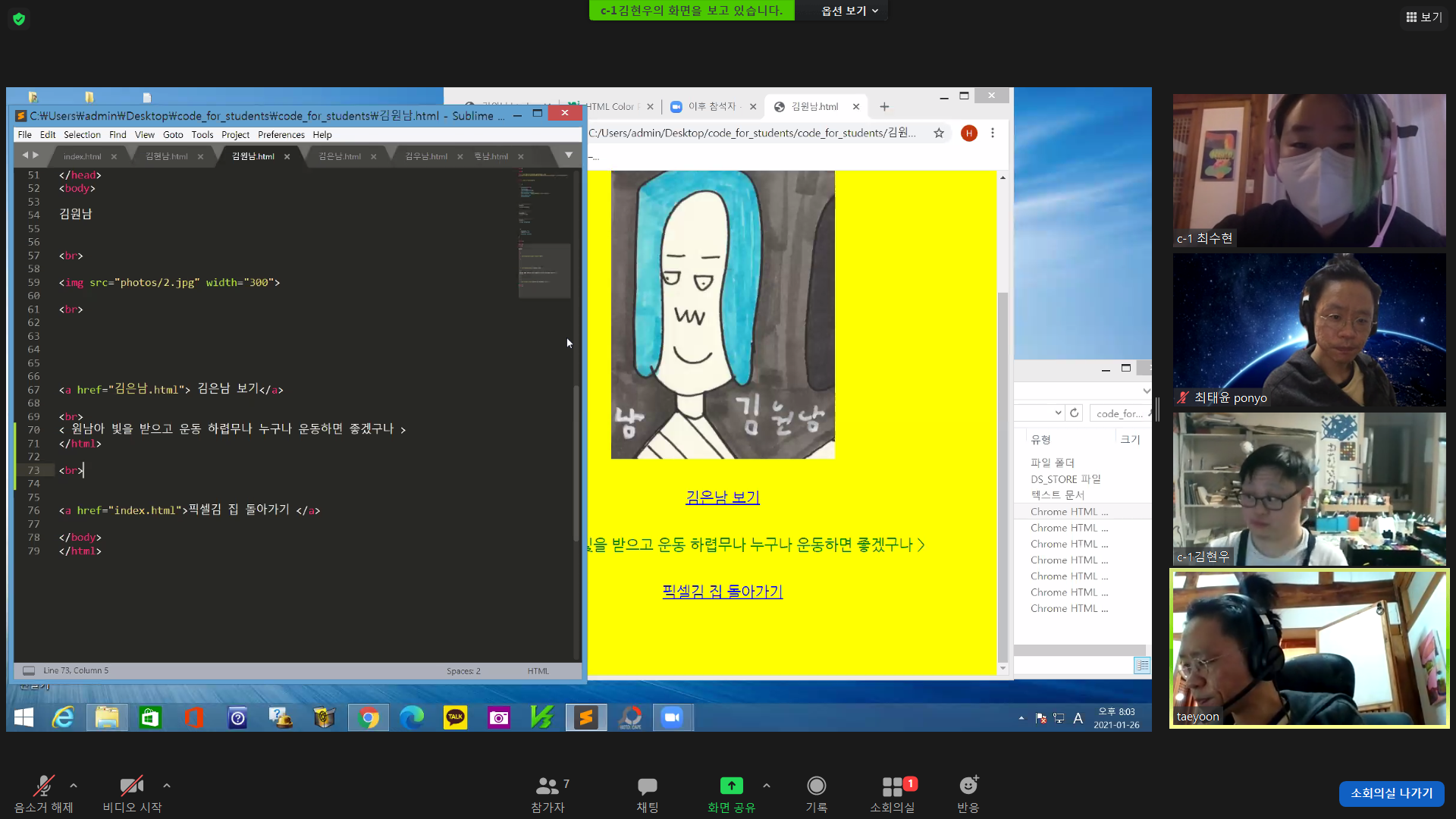Open Sublime Text Find menu
The image size is (1456, 819).
pos(118,134)
